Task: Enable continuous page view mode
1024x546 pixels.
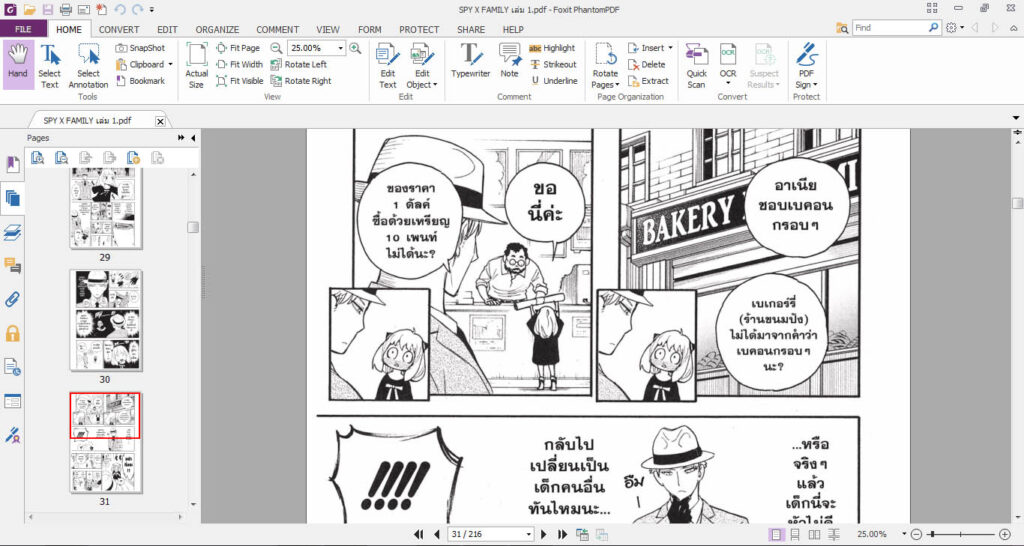Action: pos(795,534)
